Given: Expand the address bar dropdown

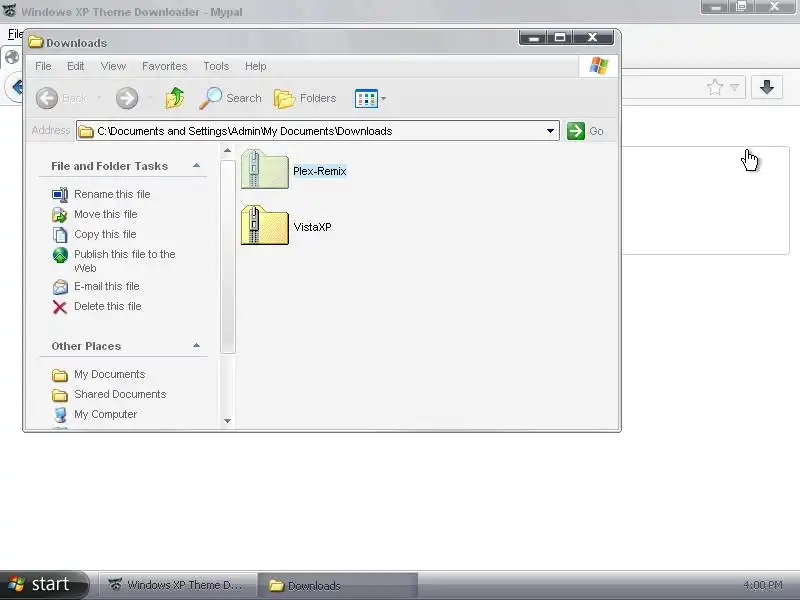Looking at the screenshot, I should 550,131.
